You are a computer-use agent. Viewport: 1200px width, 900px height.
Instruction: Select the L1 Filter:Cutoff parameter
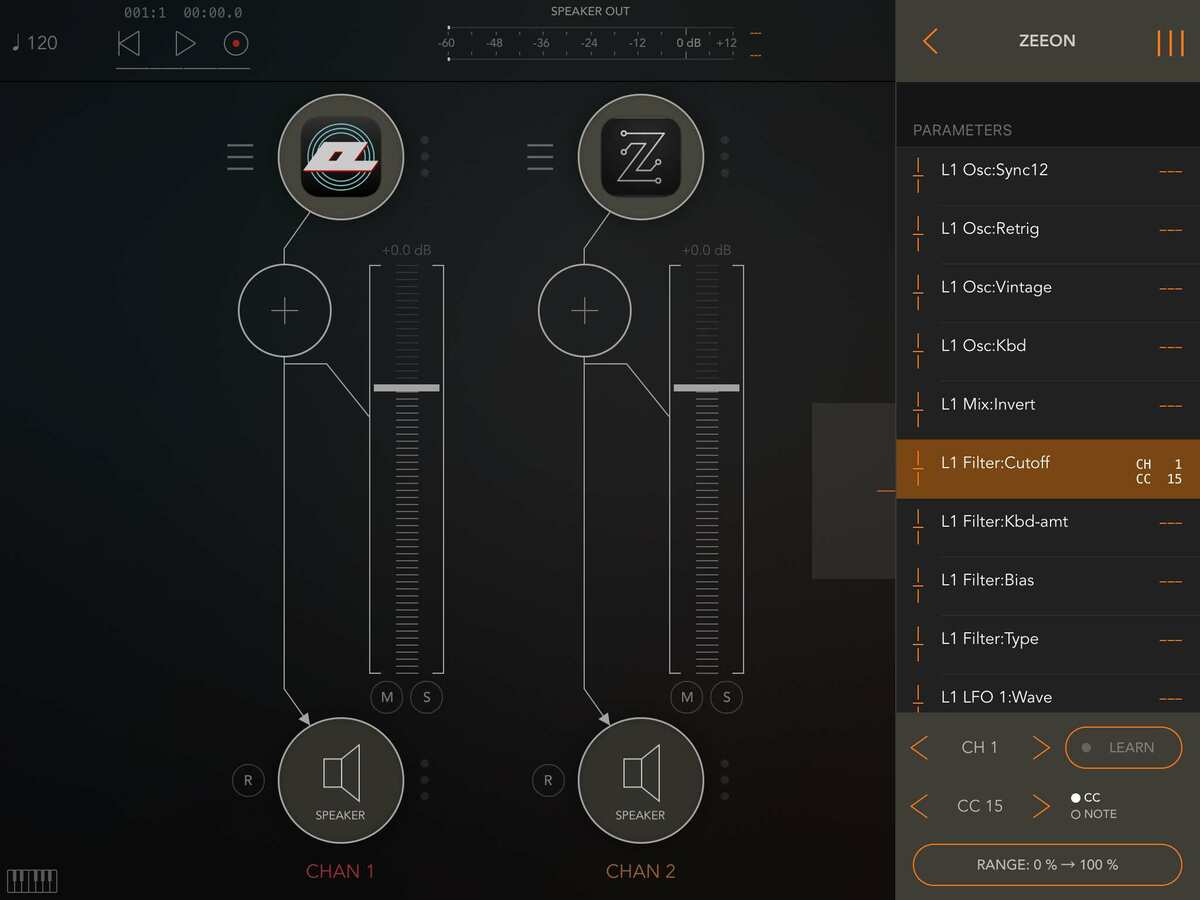coord(1048,469)
